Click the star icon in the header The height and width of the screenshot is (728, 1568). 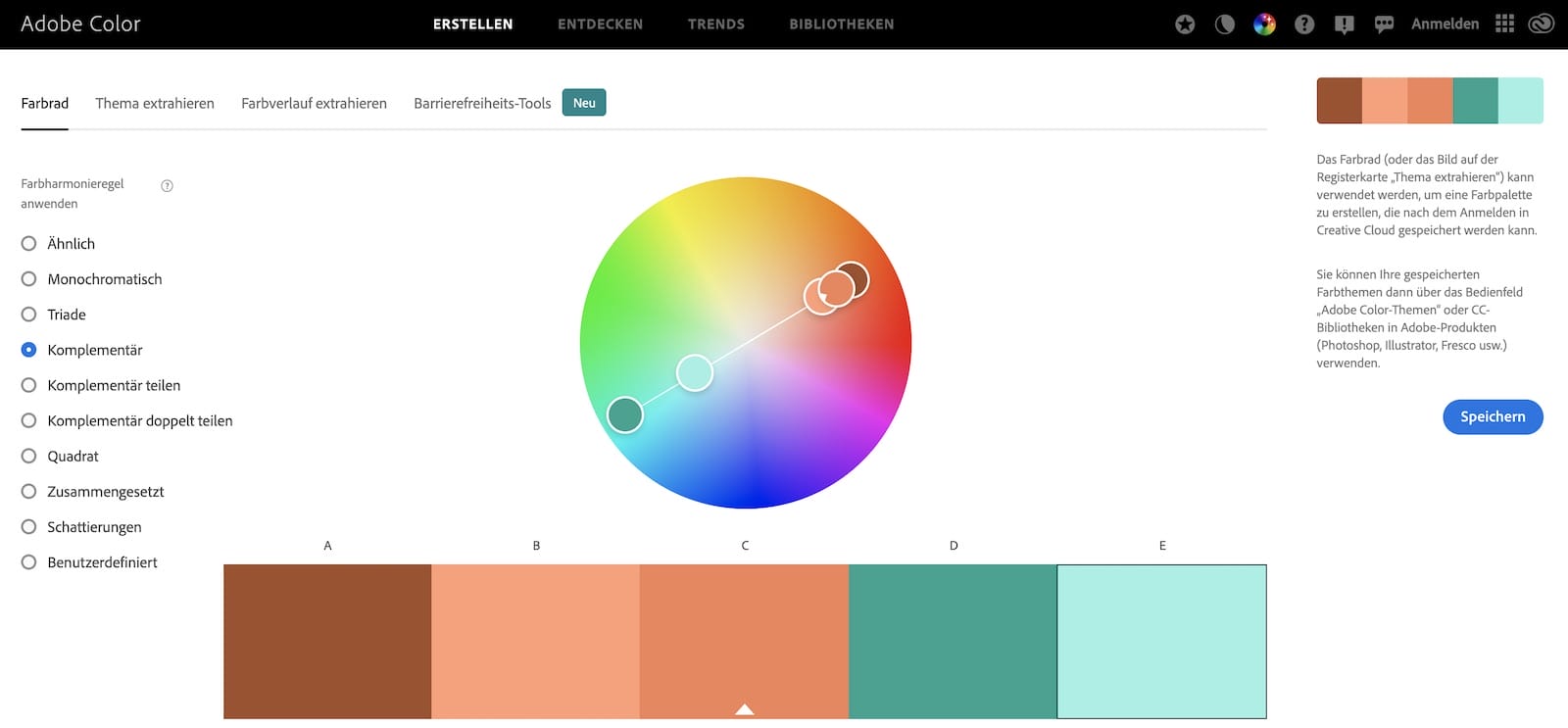pyautogui.click(x=1185, y=24)
